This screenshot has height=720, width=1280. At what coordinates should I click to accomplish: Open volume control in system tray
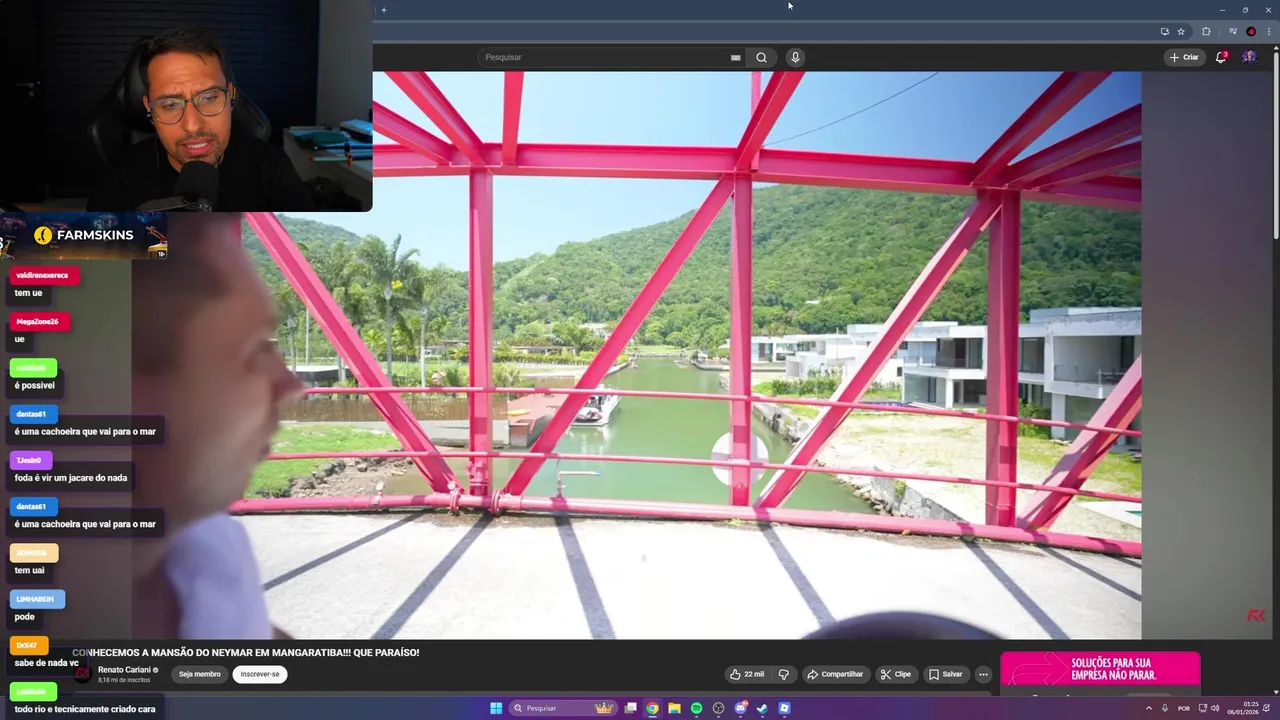[x=1215, y=708]
